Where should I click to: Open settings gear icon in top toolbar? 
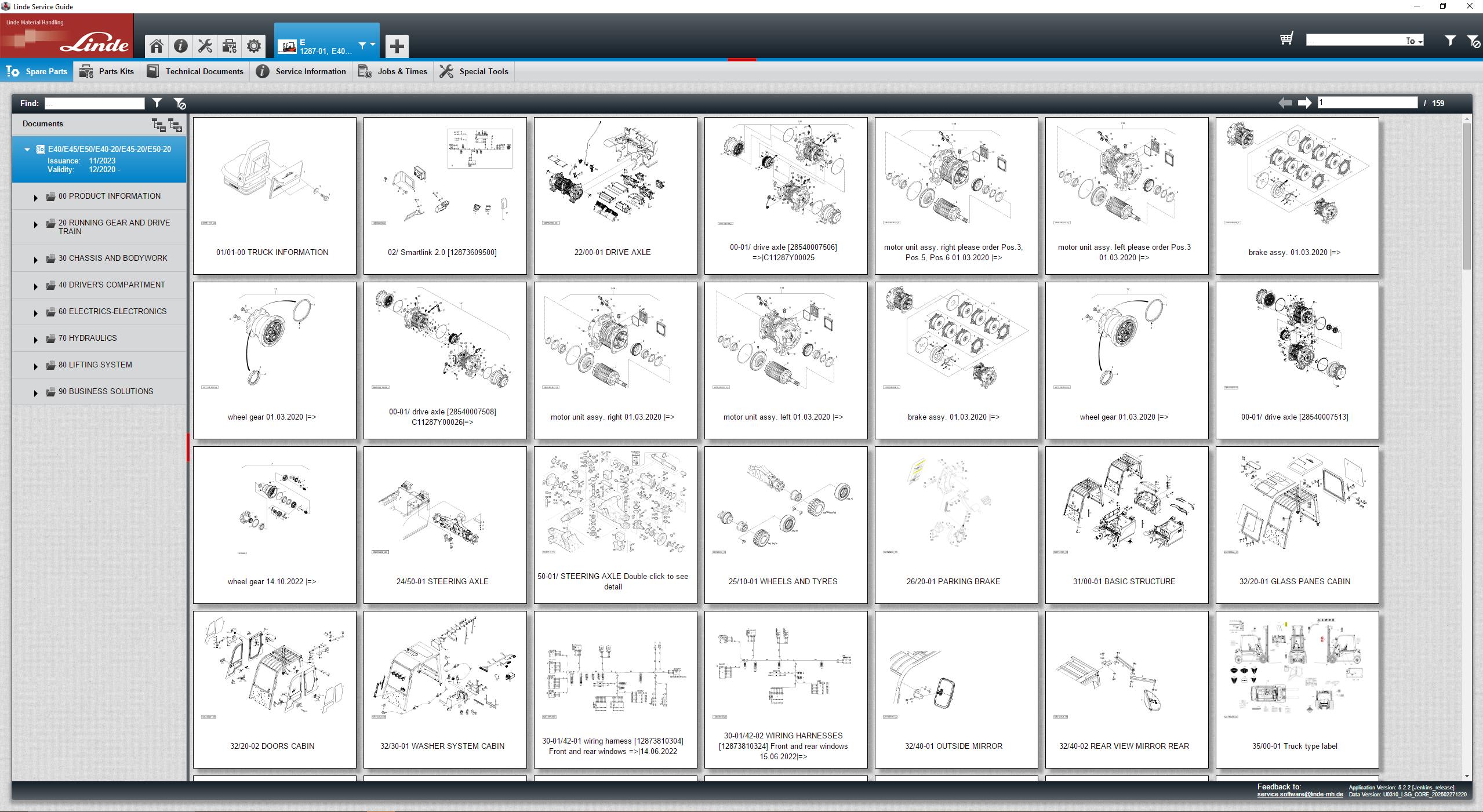pos(253,46)
